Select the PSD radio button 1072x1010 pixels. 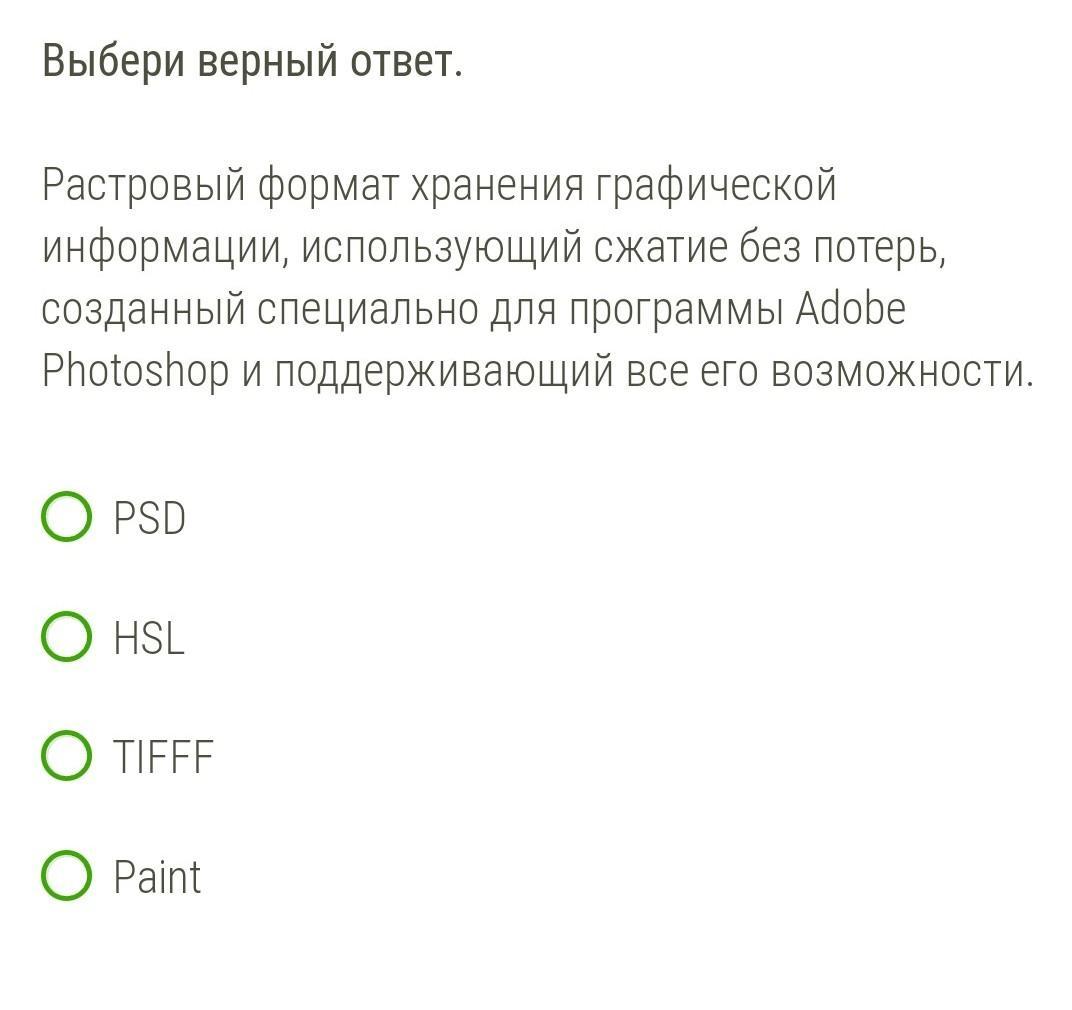coord(66,517)
